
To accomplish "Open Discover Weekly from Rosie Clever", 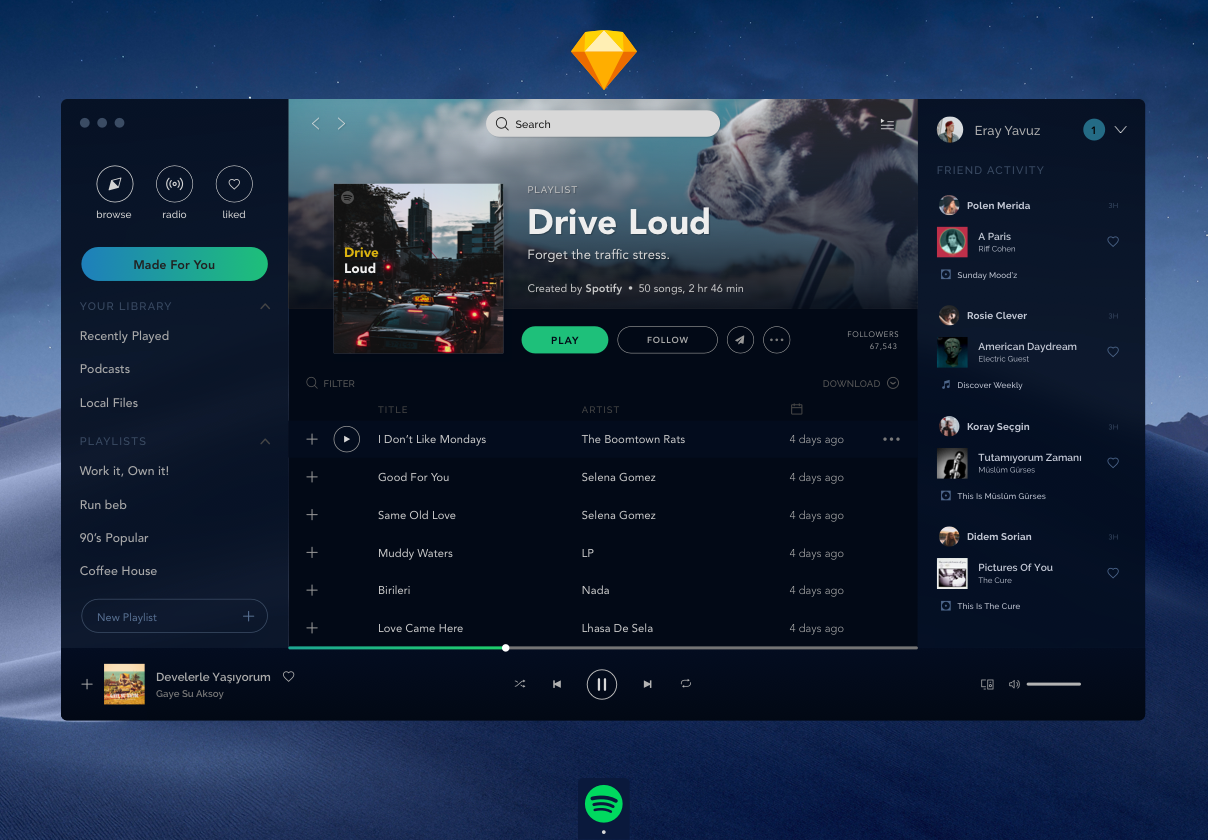I will (990, 385).
